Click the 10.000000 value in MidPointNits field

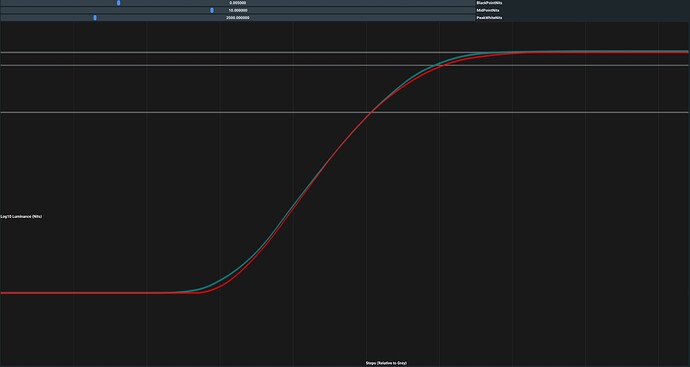(x=238, y=10)
